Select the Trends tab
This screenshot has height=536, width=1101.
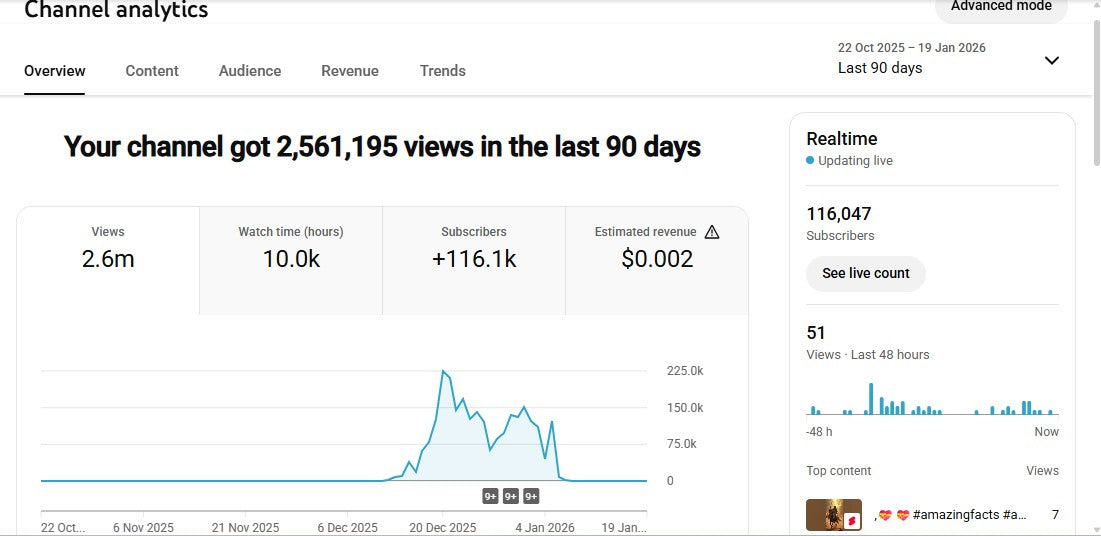(443, 71)
